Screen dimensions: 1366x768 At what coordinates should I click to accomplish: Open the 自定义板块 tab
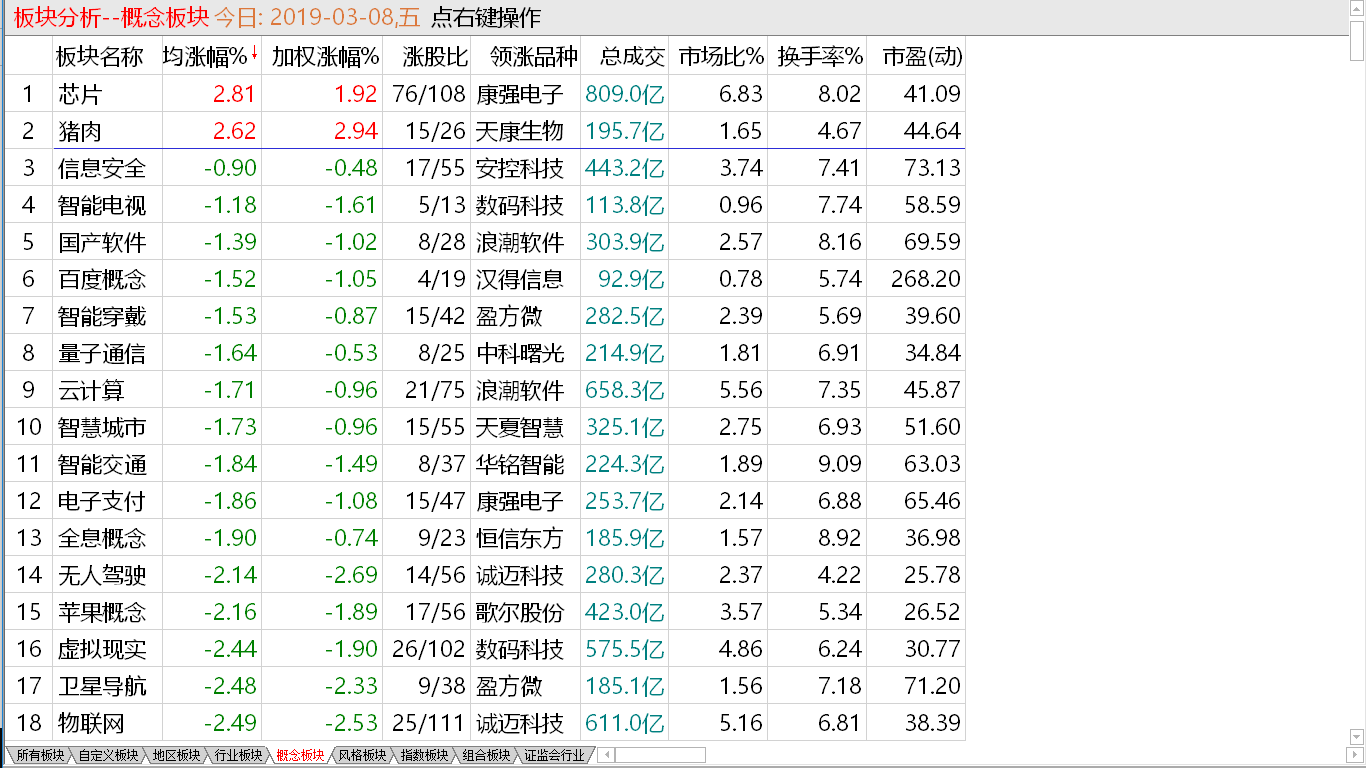(x=107, y=755)
